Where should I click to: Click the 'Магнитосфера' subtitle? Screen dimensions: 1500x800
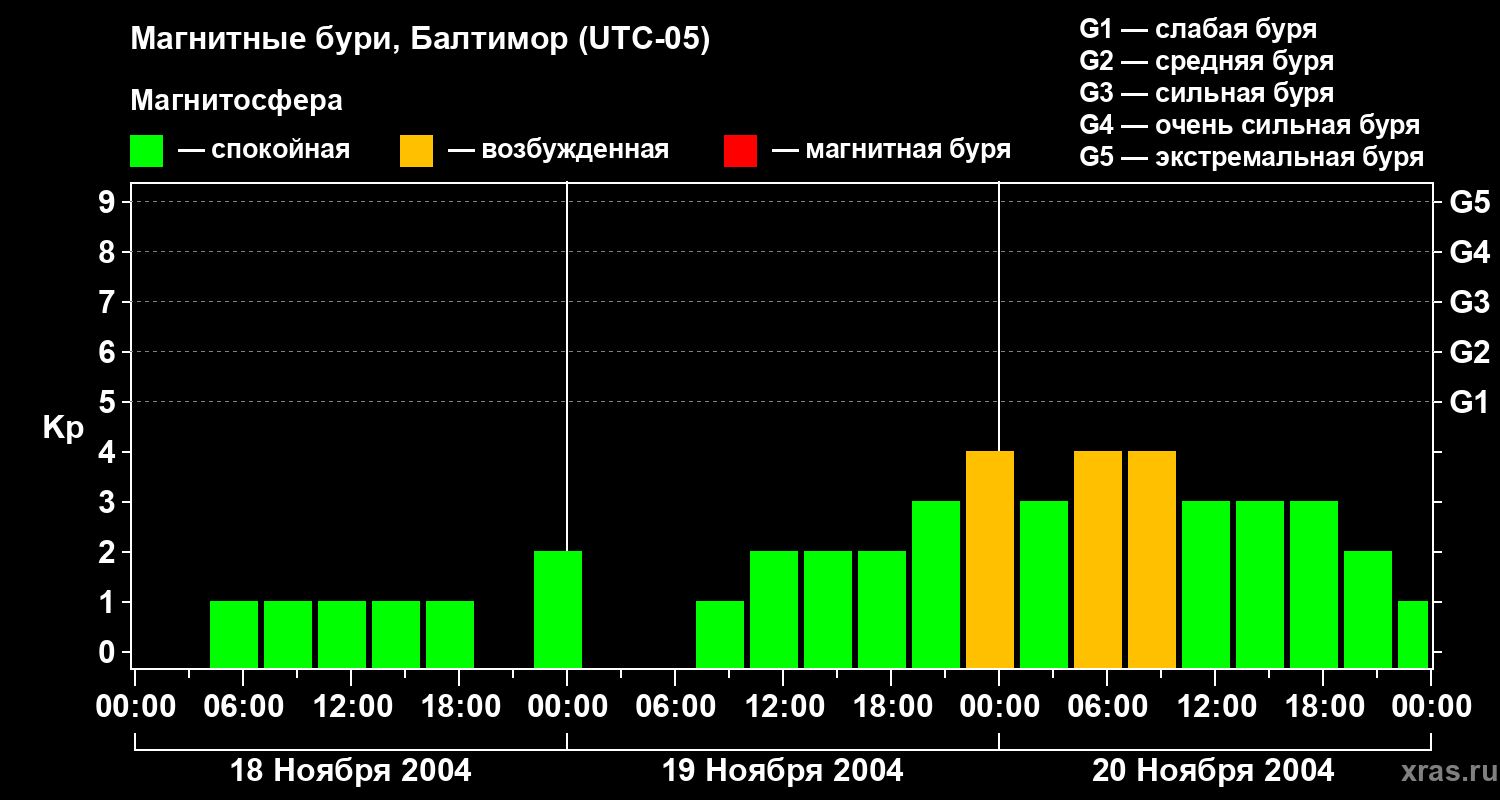[x=236, y=101]
